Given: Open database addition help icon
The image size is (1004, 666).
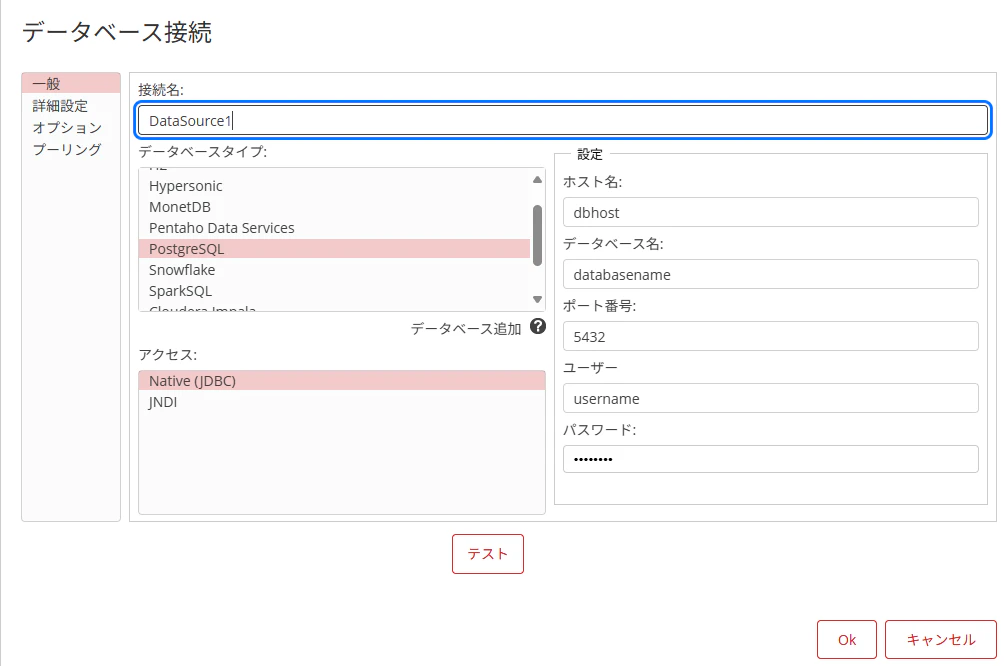Looking at the screenshot, I should pos(538,327).
